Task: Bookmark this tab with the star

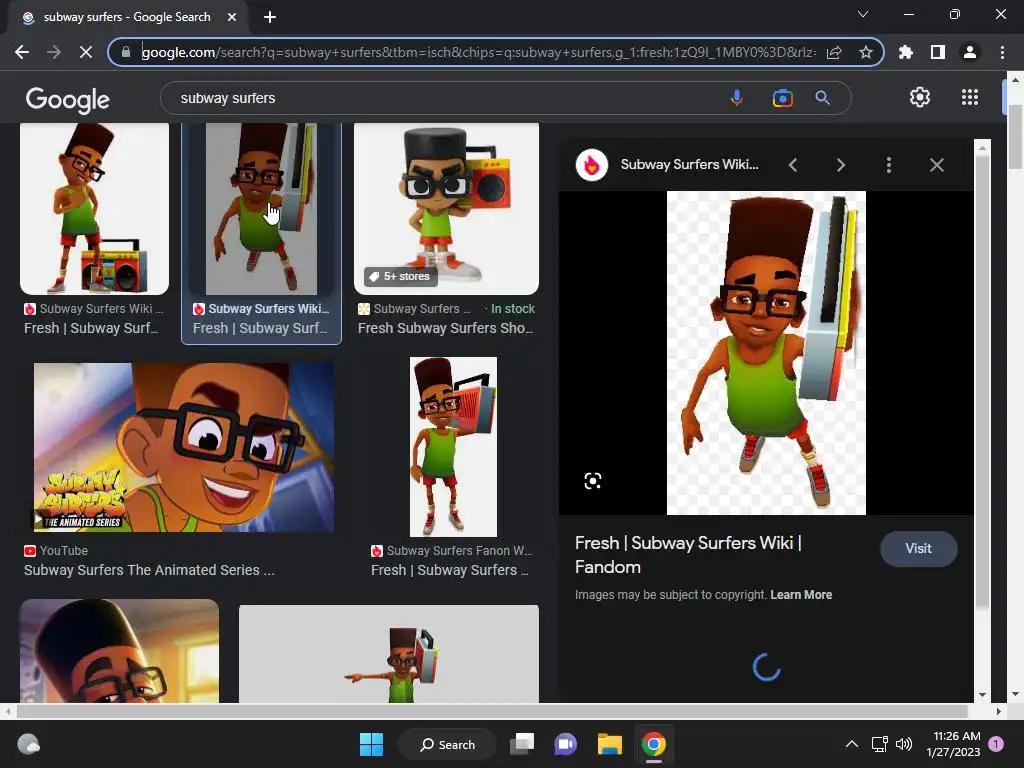Action: [x=865, y=52]
